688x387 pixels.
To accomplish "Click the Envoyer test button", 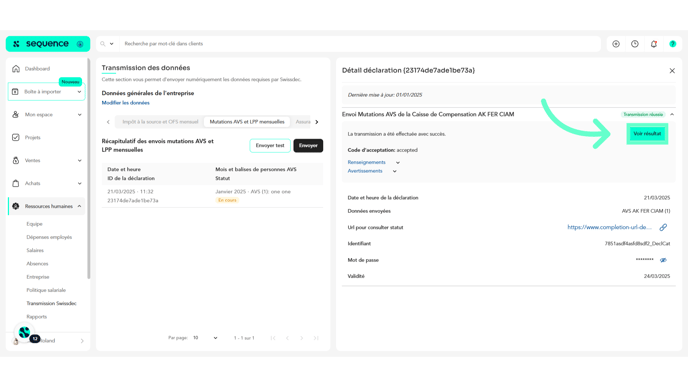I will pyautogui.click(x=270, y=146).
